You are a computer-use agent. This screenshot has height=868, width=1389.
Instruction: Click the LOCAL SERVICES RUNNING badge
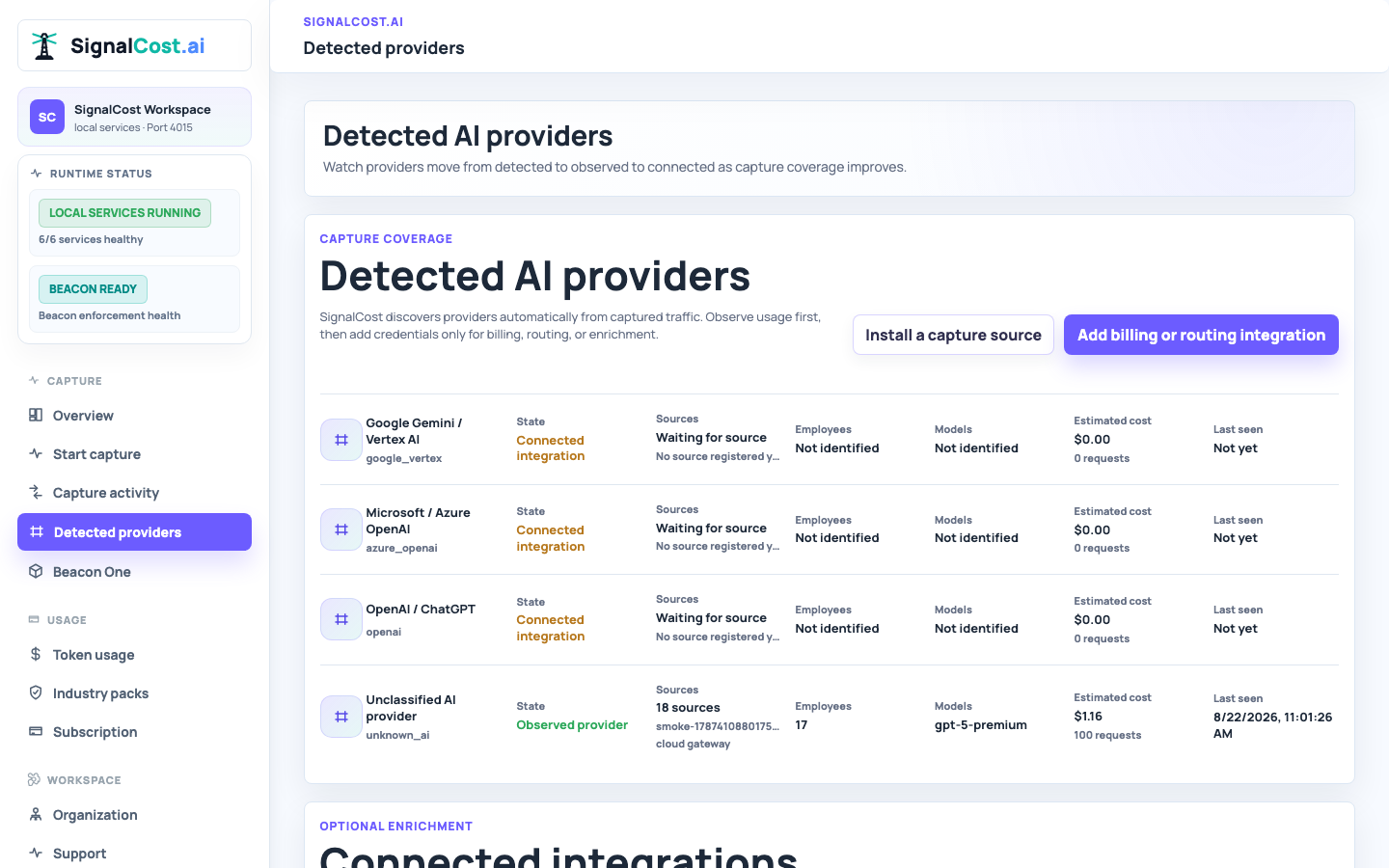click(x=124, y=212)
